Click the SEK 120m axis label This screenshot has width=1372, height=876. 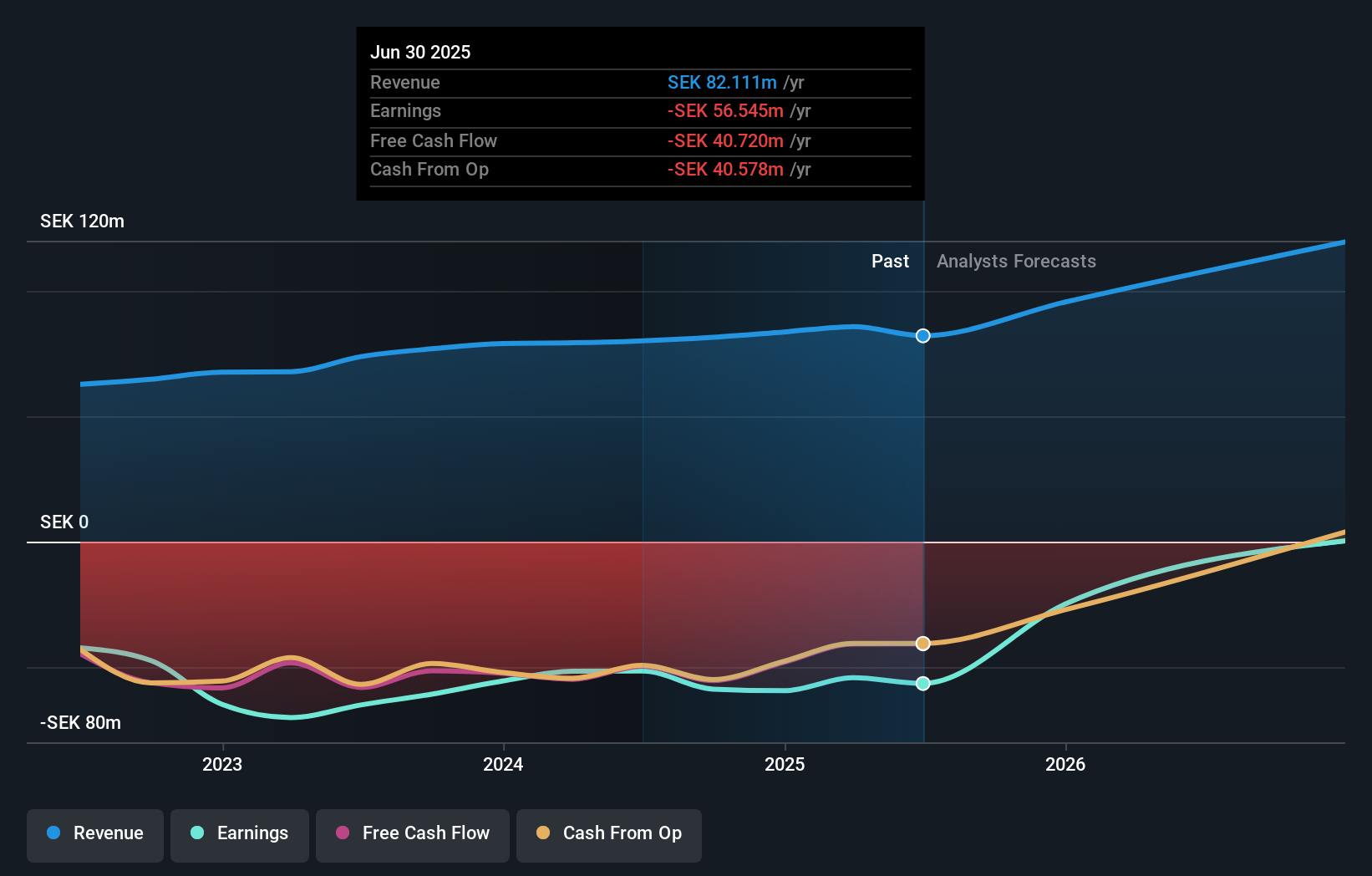82,222
